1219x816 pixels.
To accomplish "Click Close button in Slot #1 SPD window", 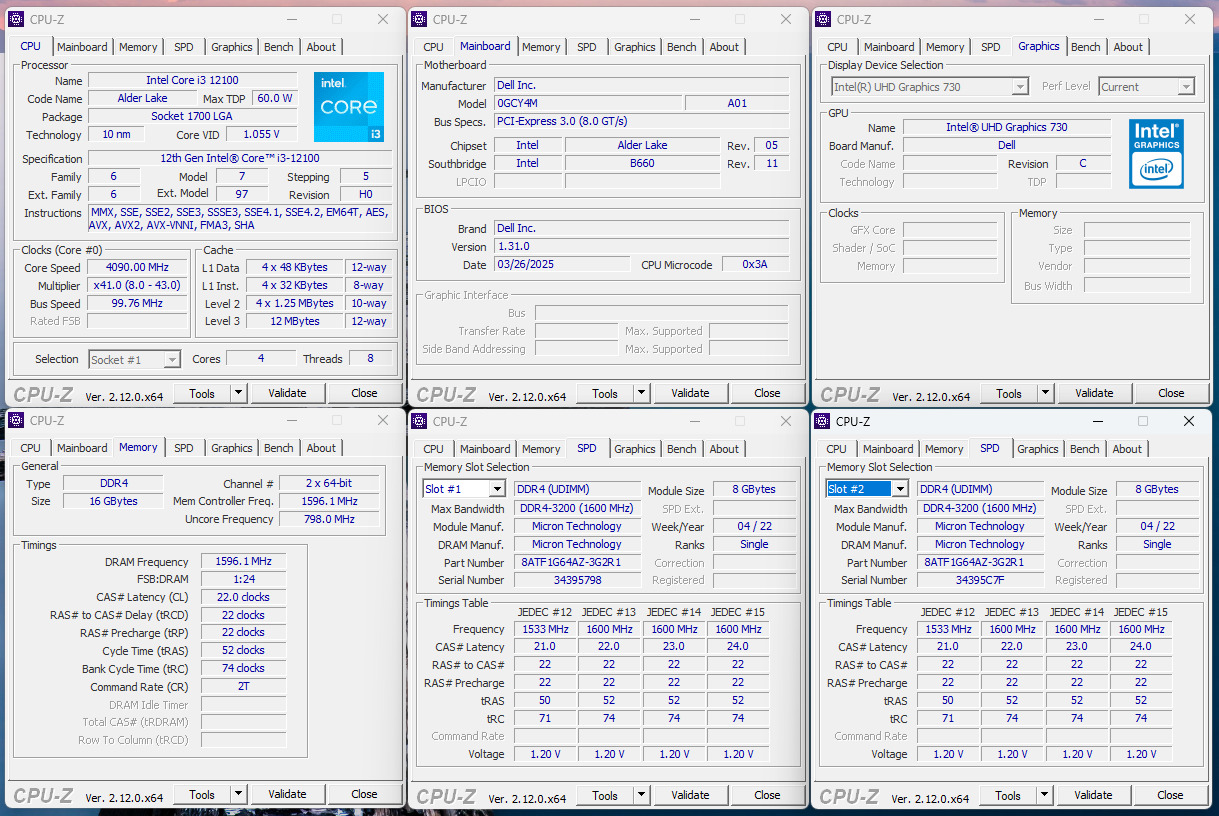I will 767,795.
